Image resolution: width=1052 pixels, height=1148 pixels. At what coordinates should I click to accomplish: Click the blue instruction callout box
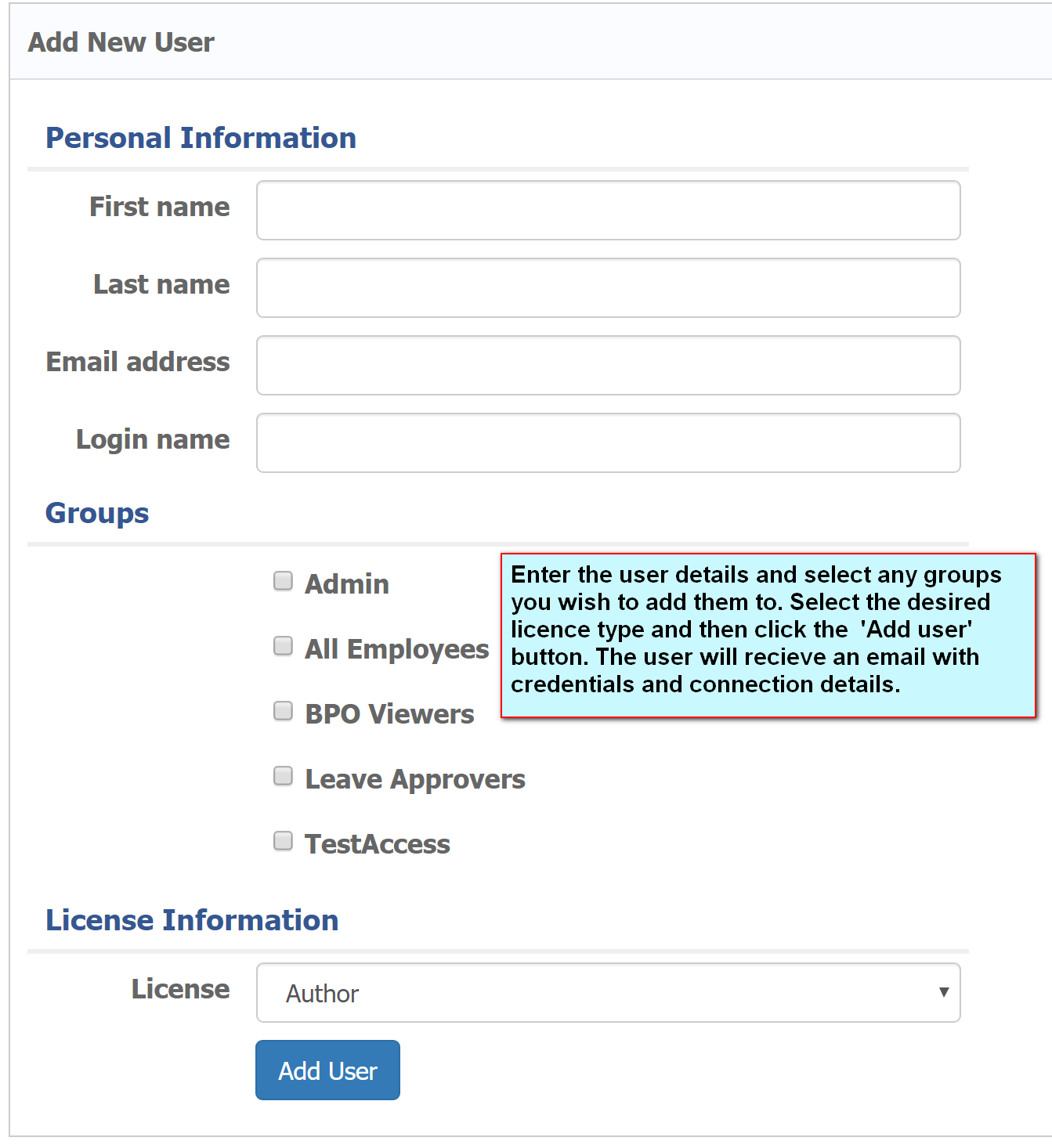coord(768,634)
